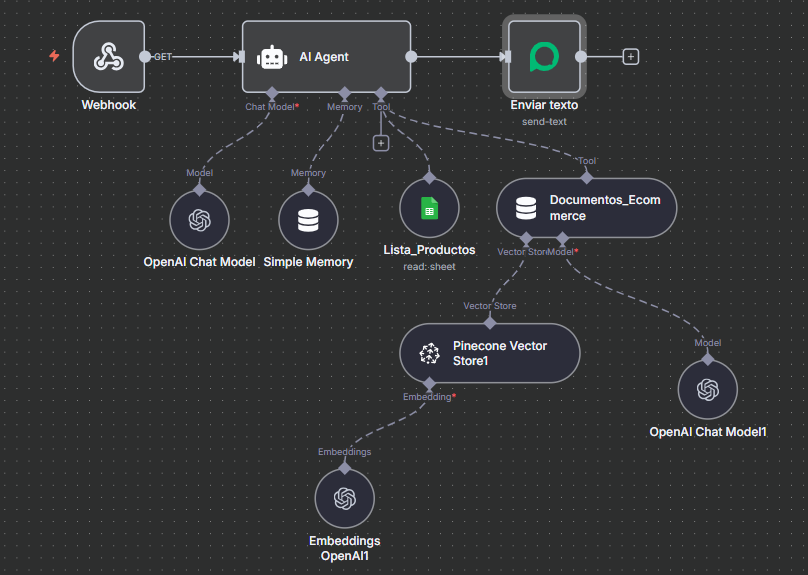Screen dimensions: 808x575
Task: Click the AI Agent Chat Model connector
Action: [x=272, y=93]
